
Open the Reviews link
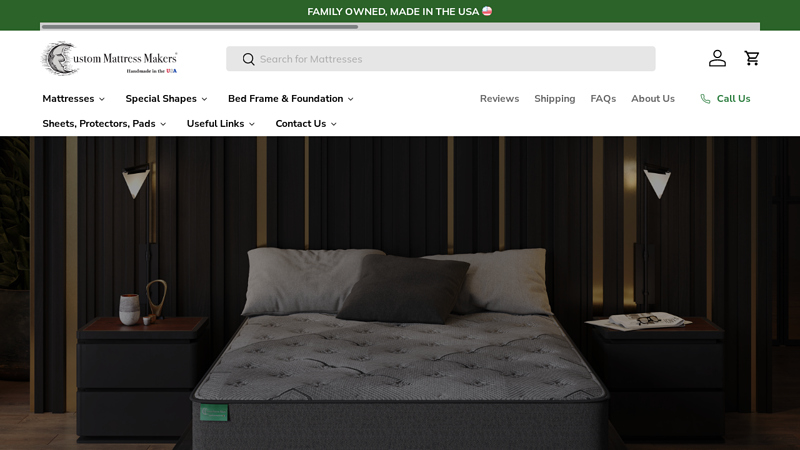[x=499, y=98]
